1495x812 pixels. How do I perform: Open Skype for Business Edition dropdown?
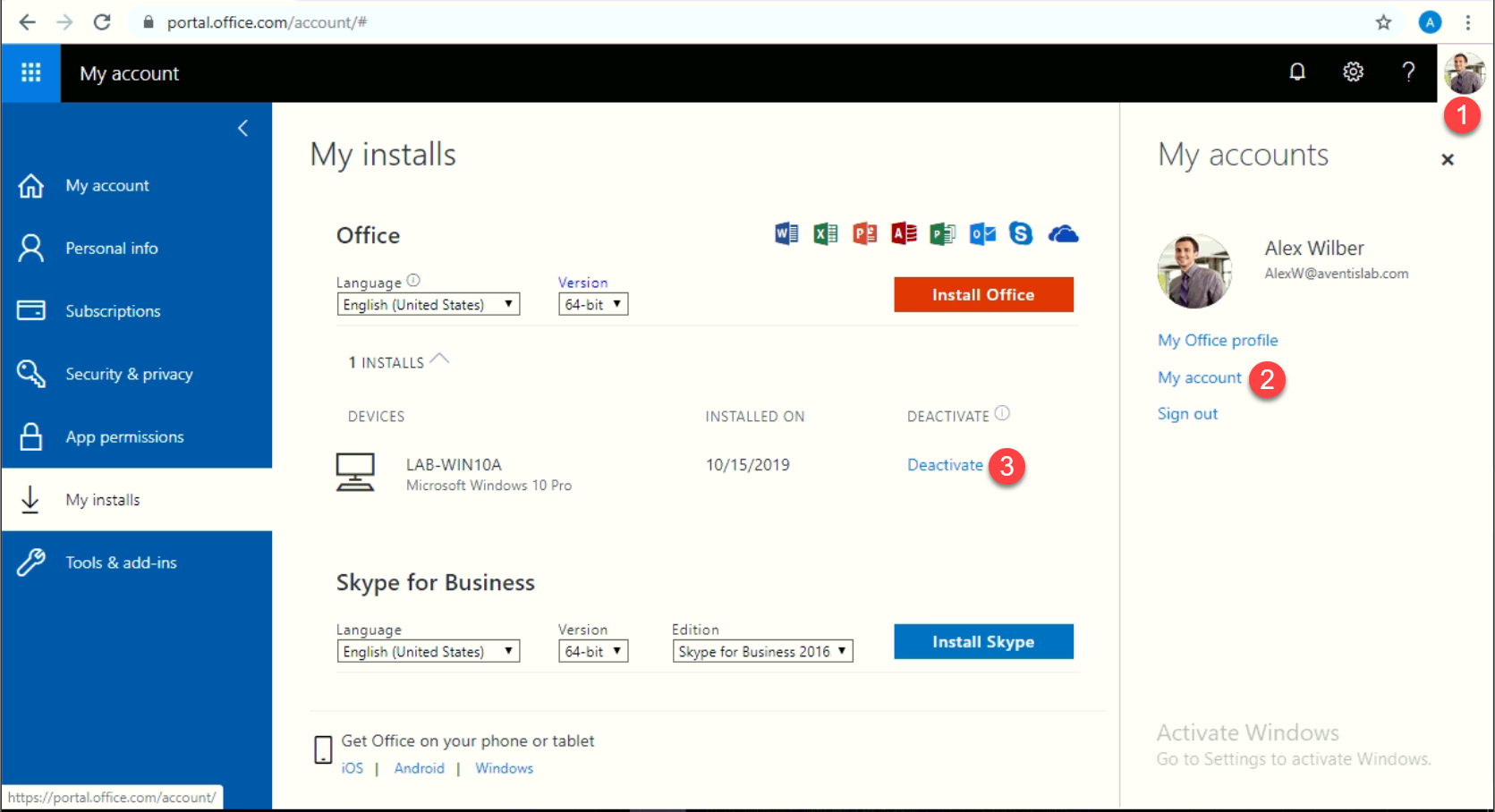pyautogui.click(x=762, y=651)
